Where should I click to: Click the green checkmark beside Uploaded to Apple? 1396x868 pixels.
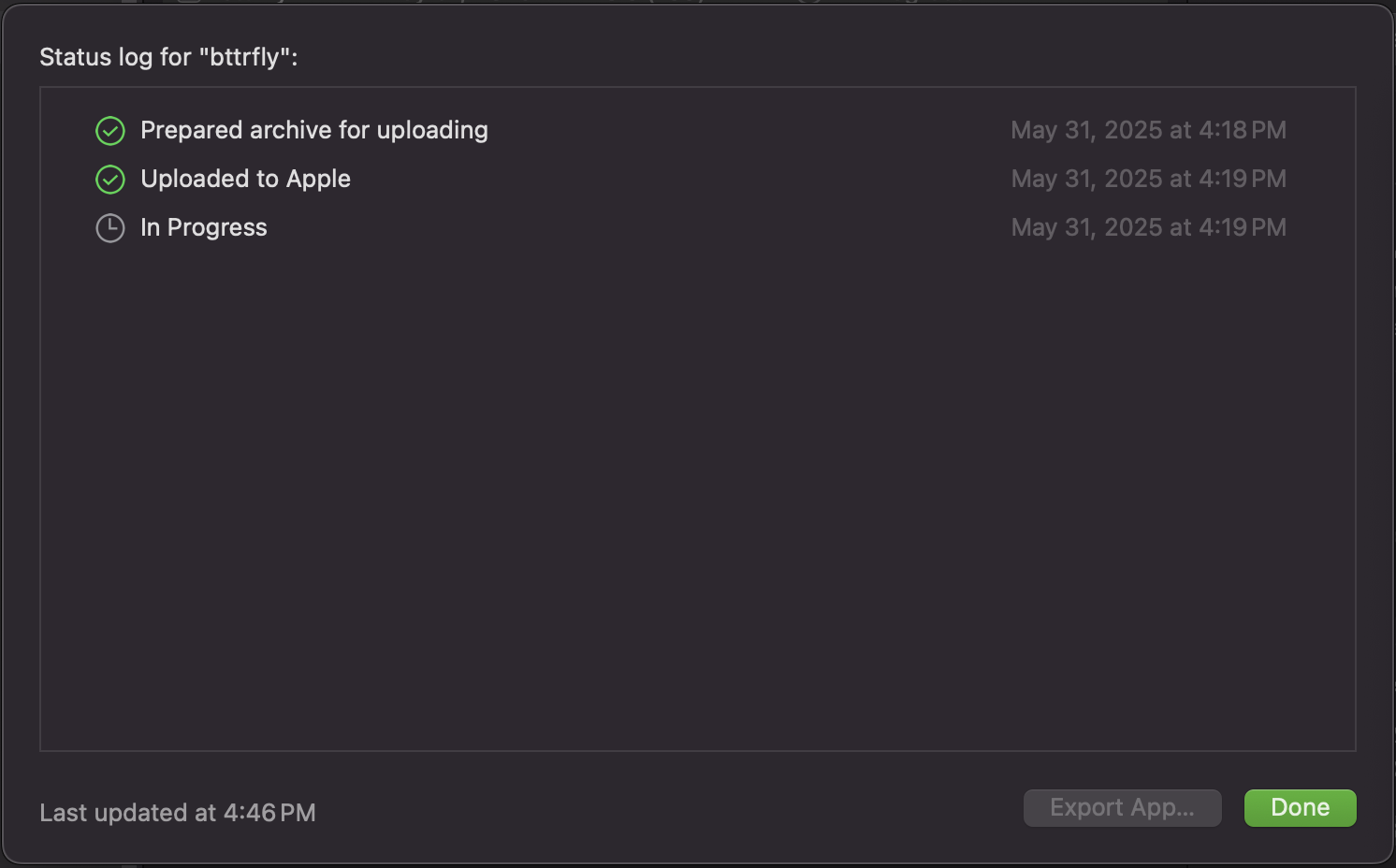110,180
